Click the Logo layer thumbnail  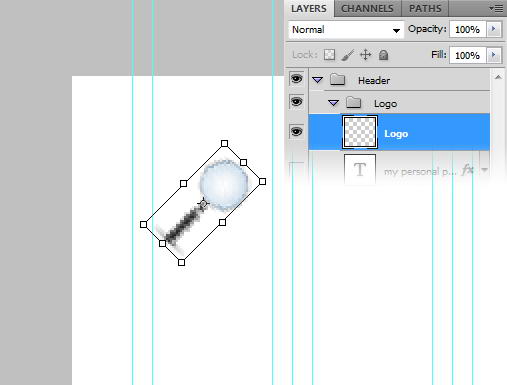pos(360,132)
